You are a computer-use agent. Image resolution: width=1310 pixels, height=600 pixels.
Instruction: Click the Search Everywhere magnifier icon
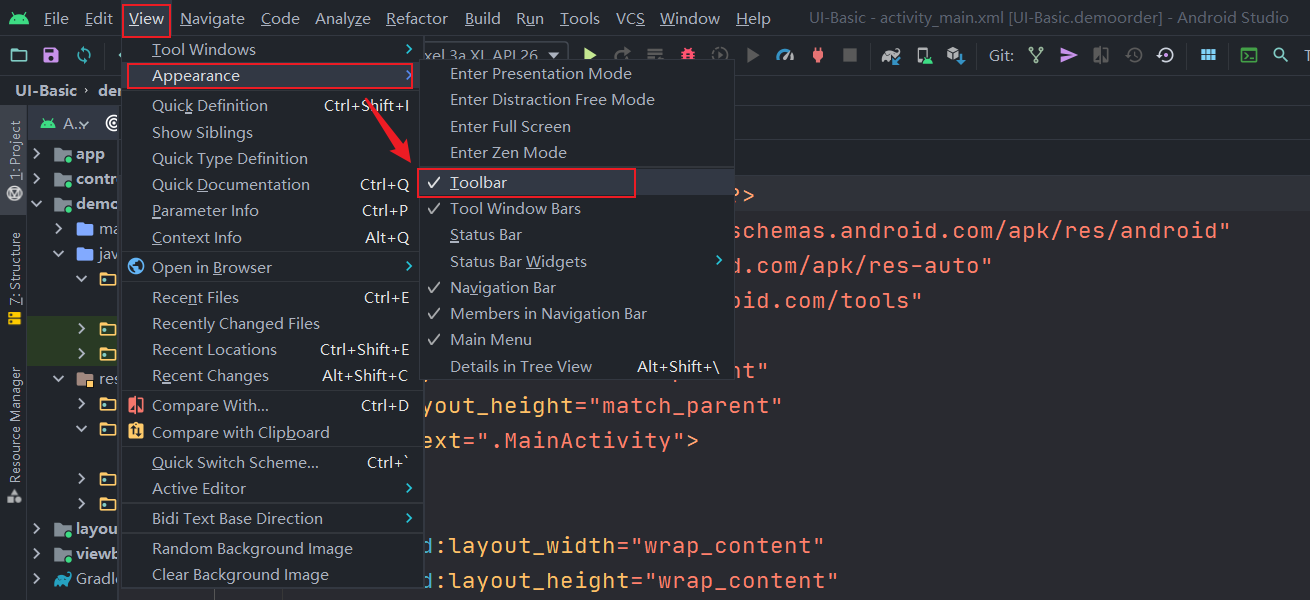tap(1281, 55)
